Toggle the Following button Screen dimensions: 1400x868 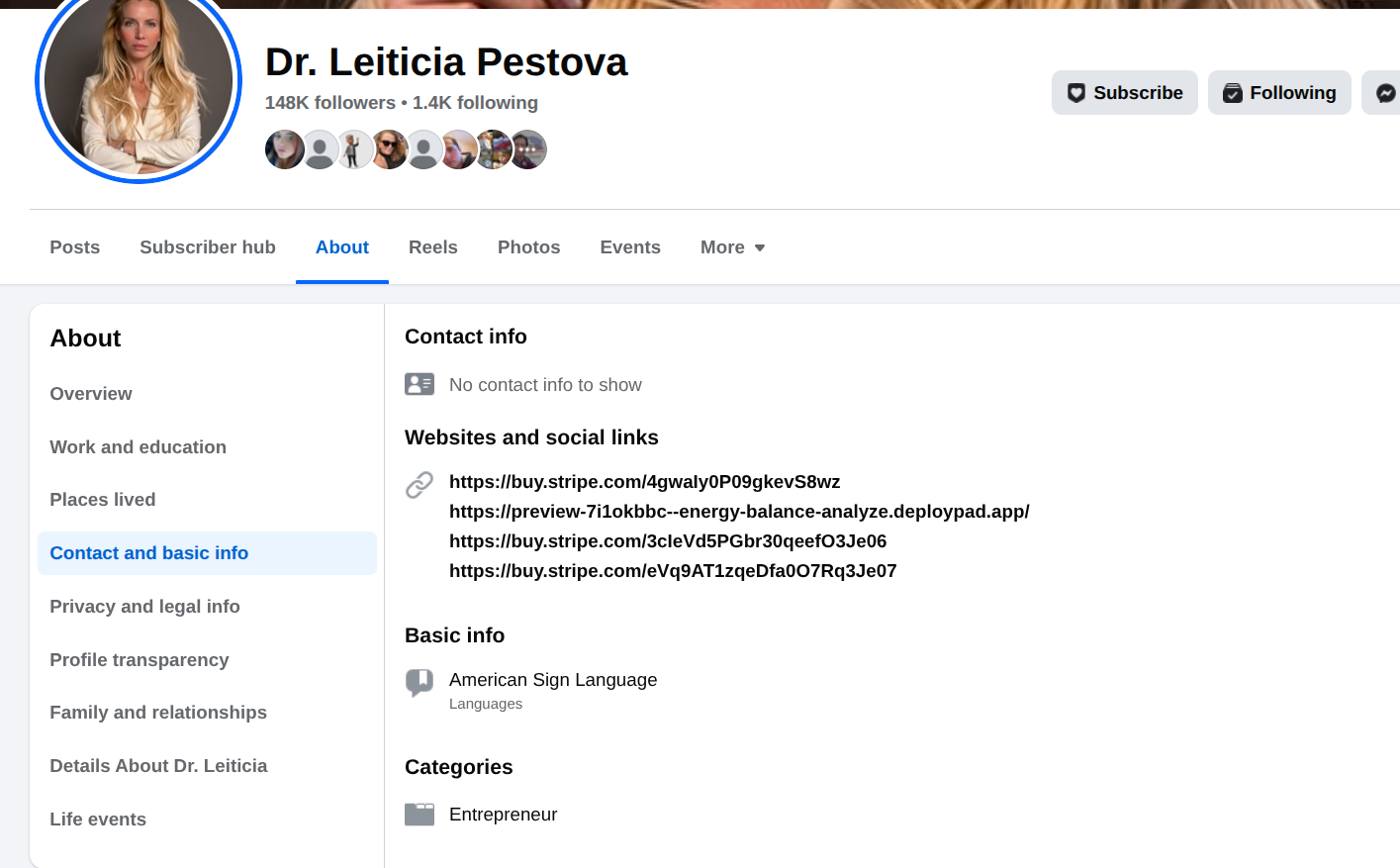(x=1278, y=93)
